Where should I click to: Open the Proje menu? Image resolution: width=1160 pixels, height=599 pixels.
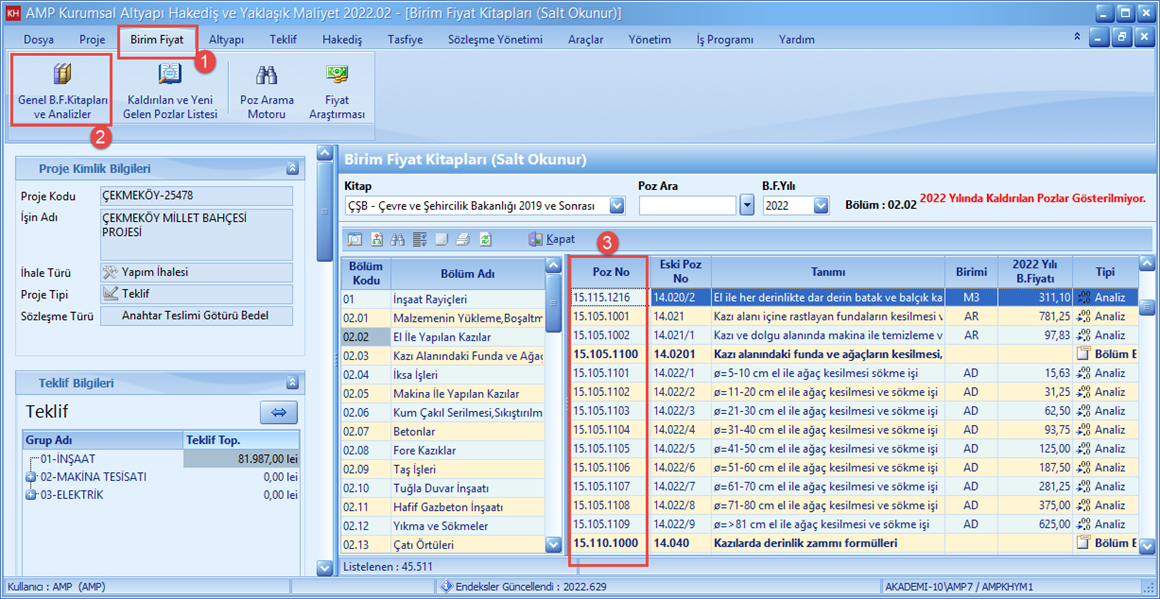(92, 39)
